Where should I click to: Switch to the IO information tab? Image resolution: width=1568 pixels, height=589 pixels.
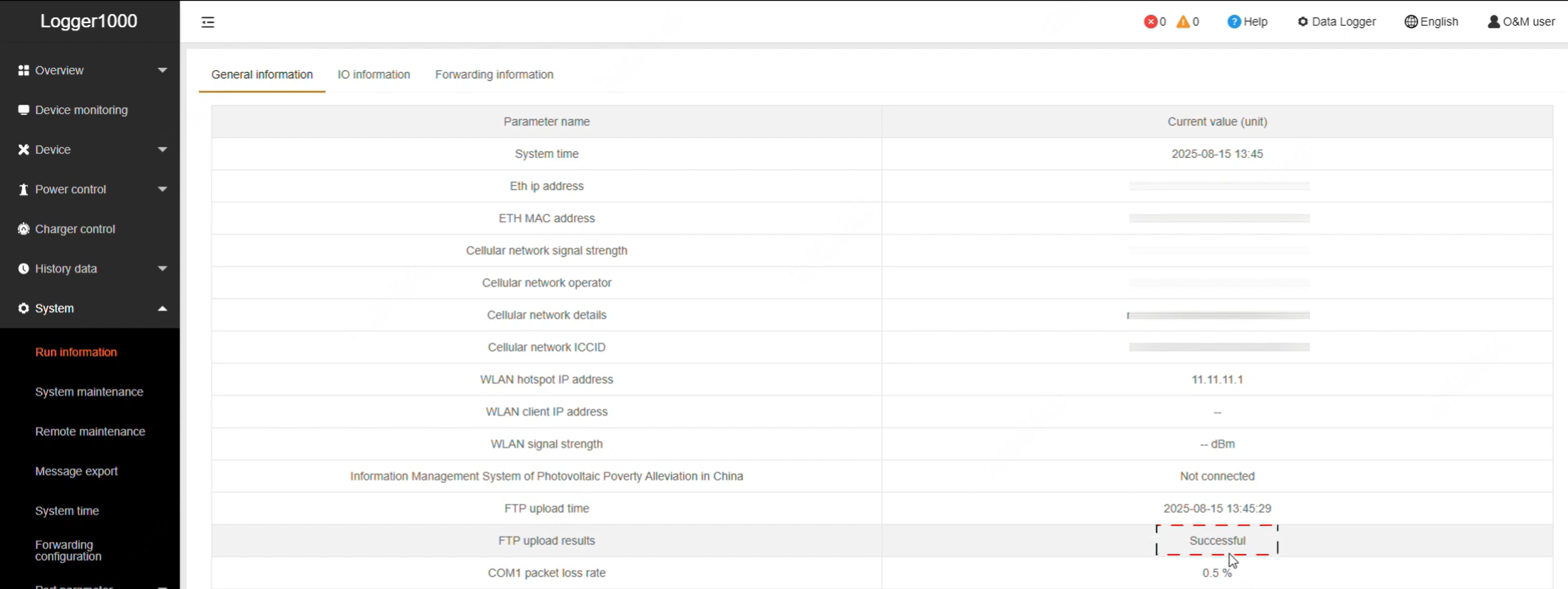(373, 74)
